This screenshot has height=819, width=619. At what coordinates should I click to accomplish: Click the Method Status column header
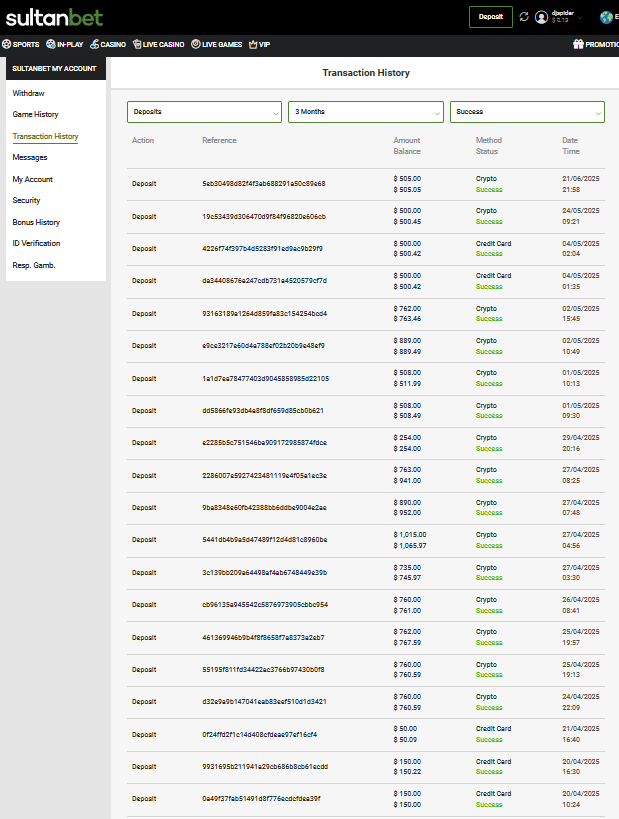[488, 146]
